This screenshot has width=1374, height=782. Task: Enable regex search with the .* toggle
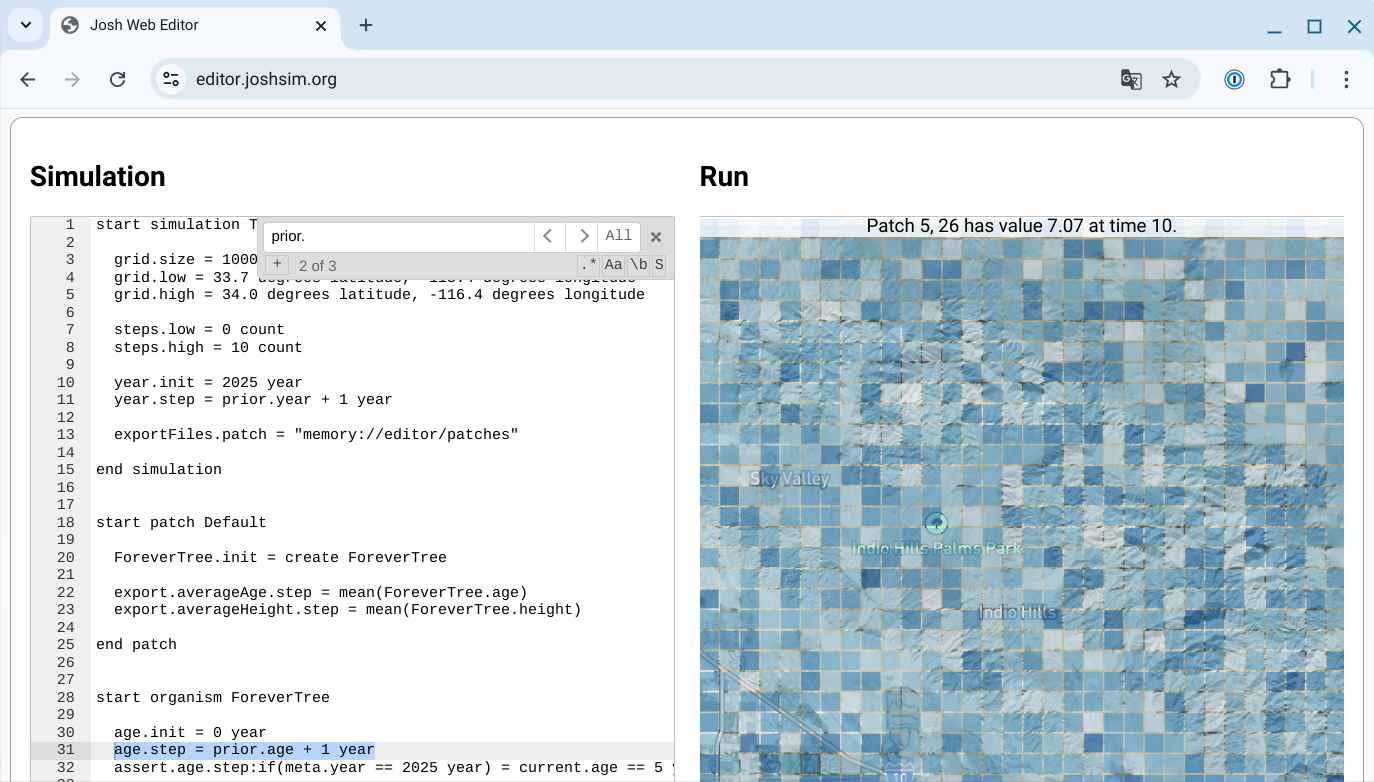point(587,265)
